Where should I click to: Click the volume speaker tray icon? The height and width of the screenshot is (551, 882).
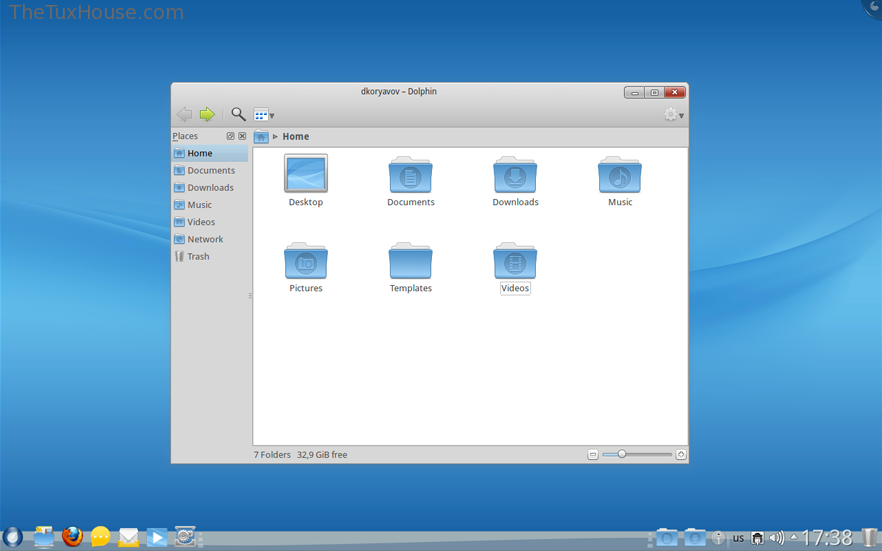pyautogui.click(x=776, y=538)
